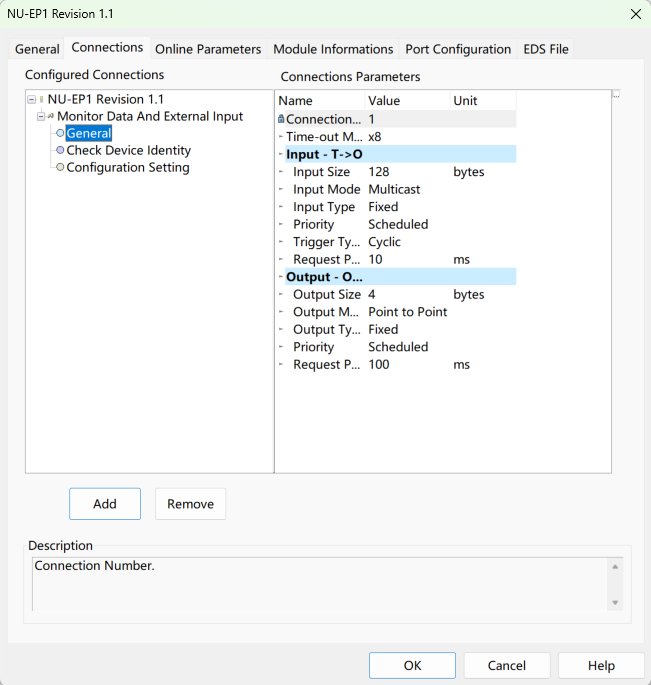Click the Remove button
The height and width of the screenshot is (685, 651).
coord(190,504)
